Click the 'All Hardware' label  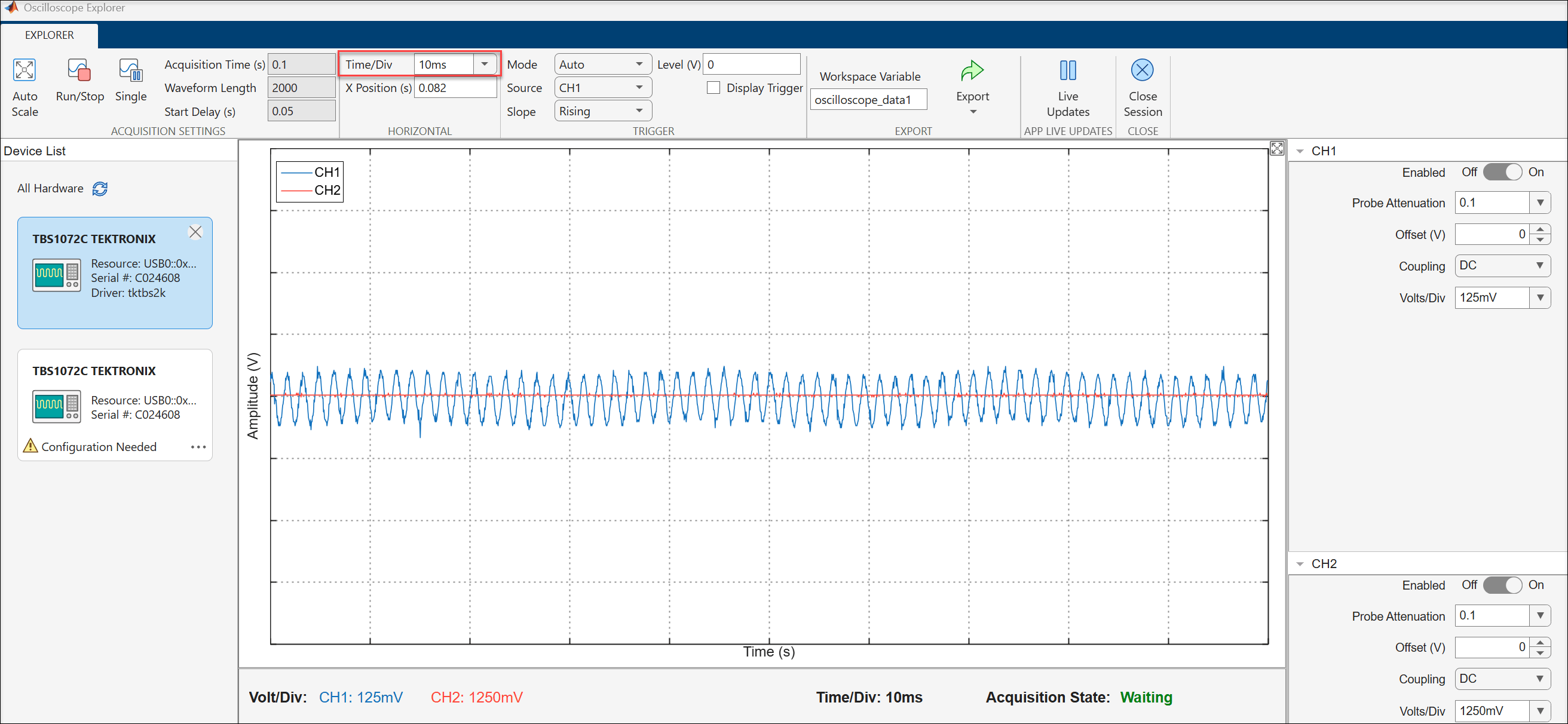pyautogui.click(x=50, y=189)
